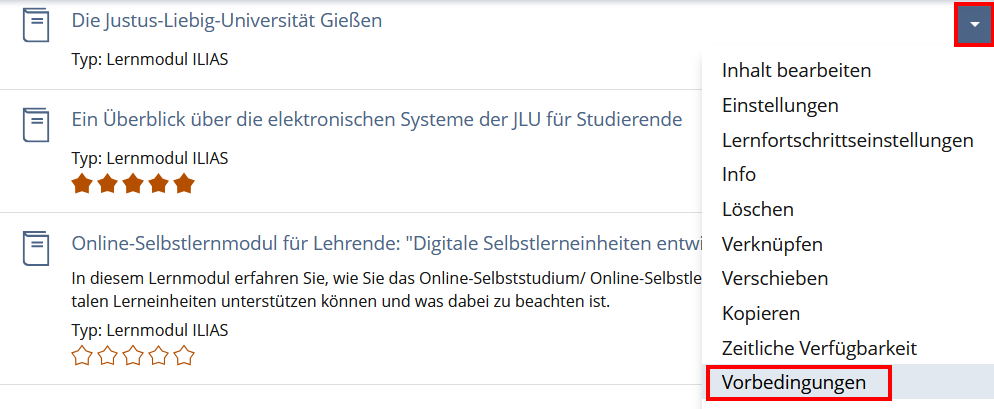This screenshot has height=409, width=994.
Task: Select Verschieben from the actions menu
Action: tap(775, 278)
